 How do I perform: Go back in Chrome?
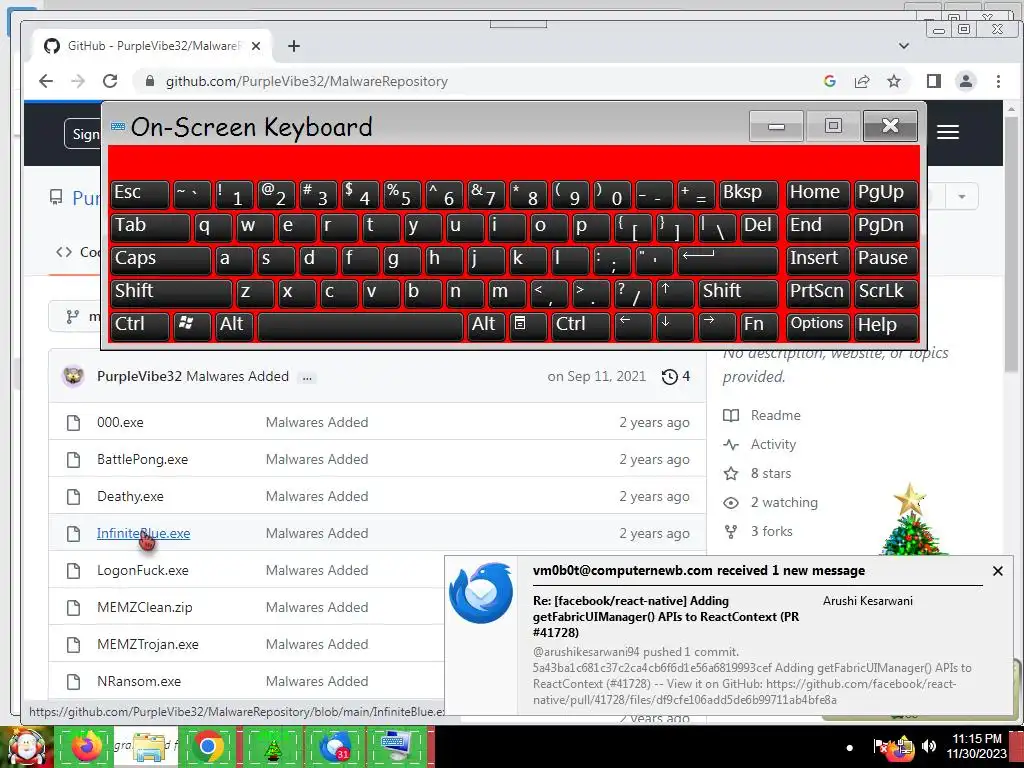pyautogui.click(x=46, y=81)
